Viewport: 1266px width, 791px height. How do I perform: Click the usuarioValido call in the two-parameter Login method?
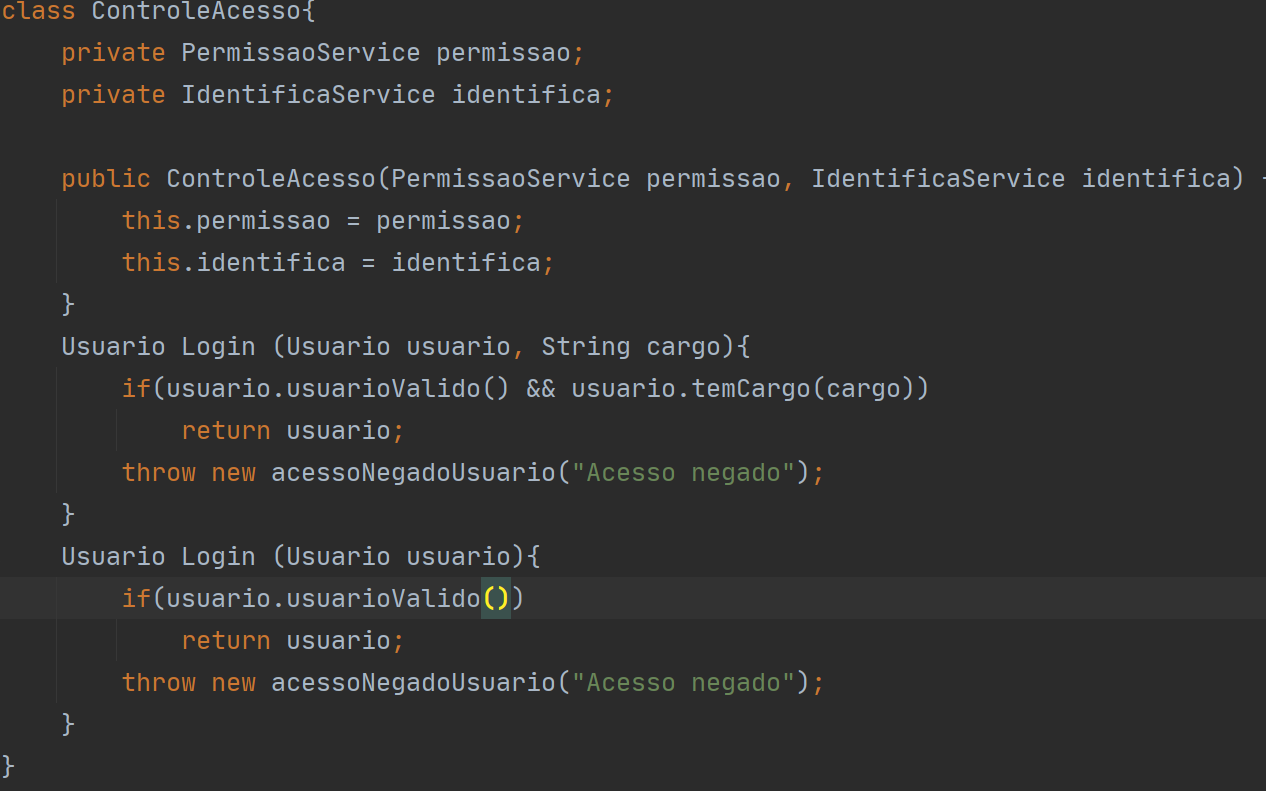click(383, 389)
